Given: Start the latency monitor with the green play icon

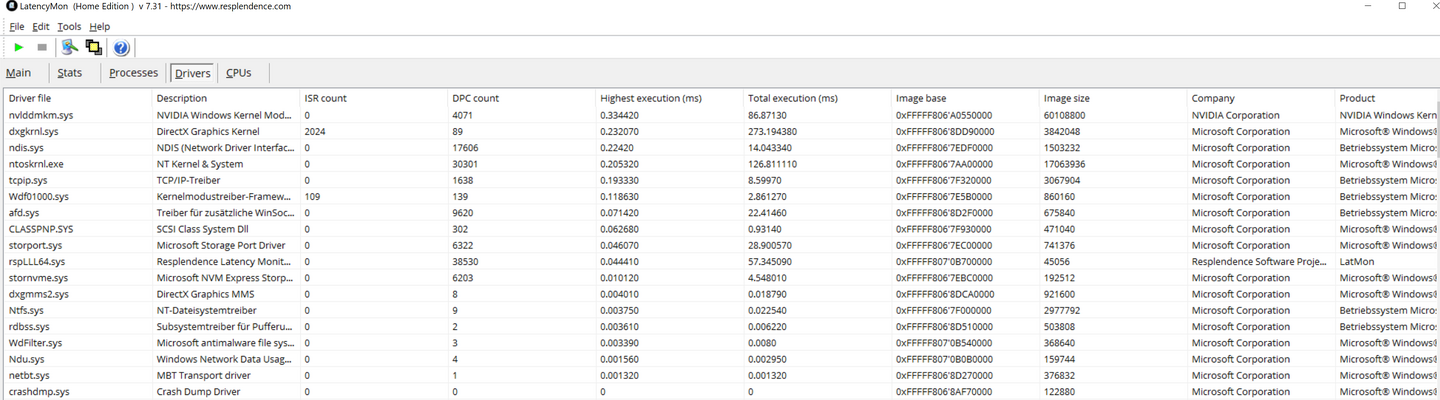Looking at the screenshot, I should click(19, 47).
